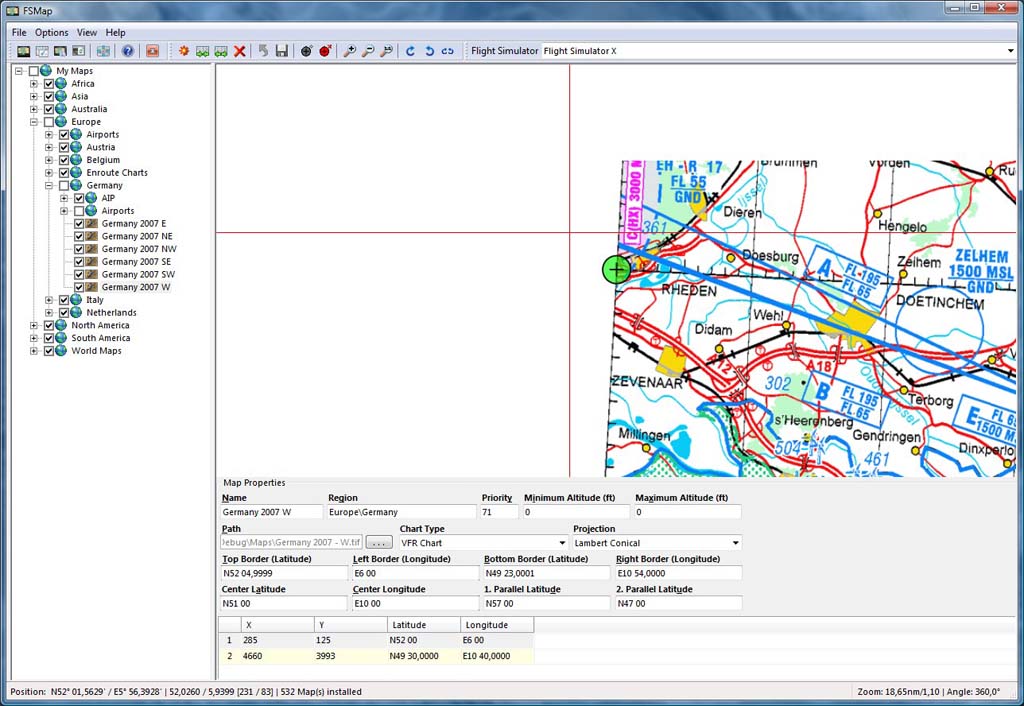Viewport: 1024px width, 706px height.
Task: Open the Projection dropdown
Action: (735, 543)
